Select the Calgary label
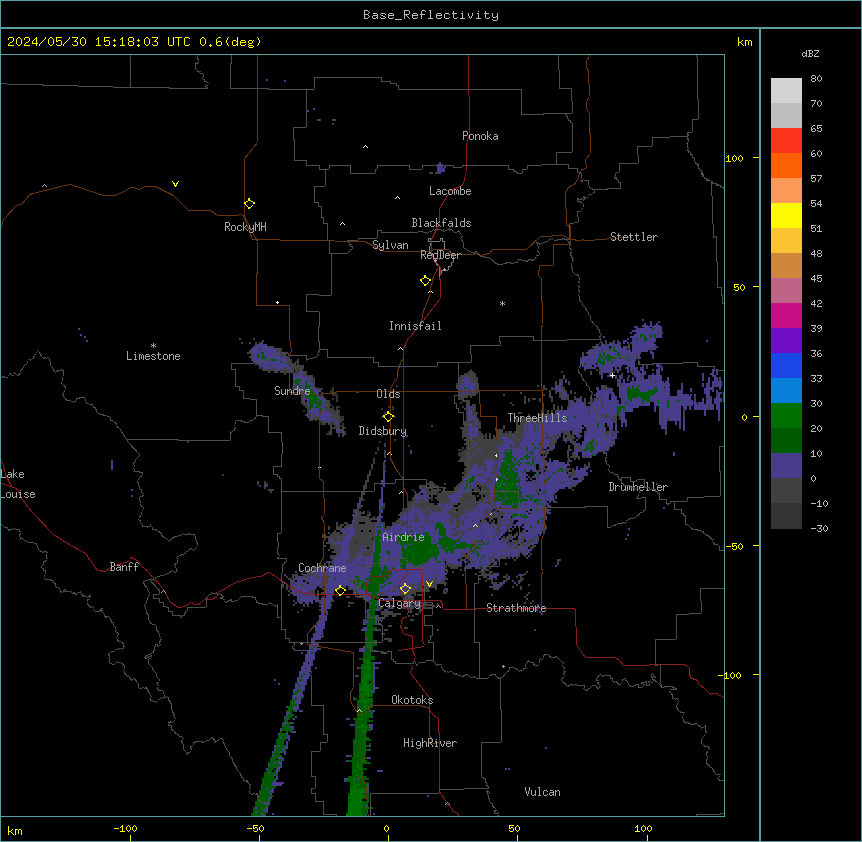The width and height of the screenshot is (862, 842). click(x=400, y=603)
